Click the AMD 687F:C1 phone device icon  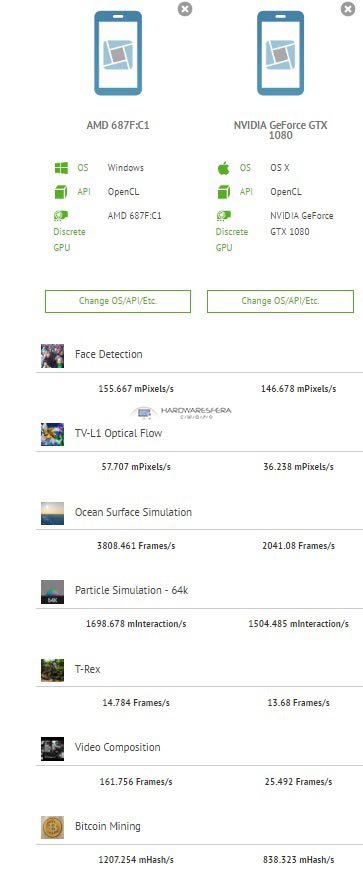118,53
